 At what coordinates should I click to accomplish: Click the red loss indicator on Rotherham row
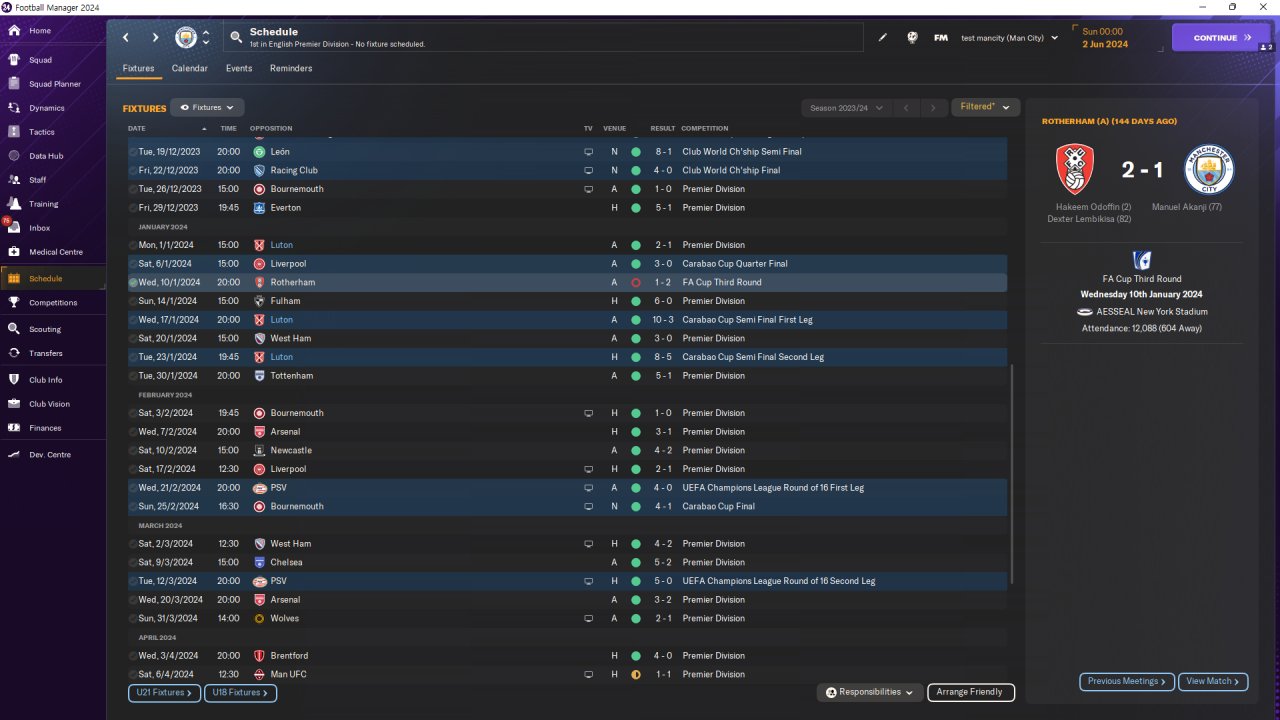coord(635,283)
